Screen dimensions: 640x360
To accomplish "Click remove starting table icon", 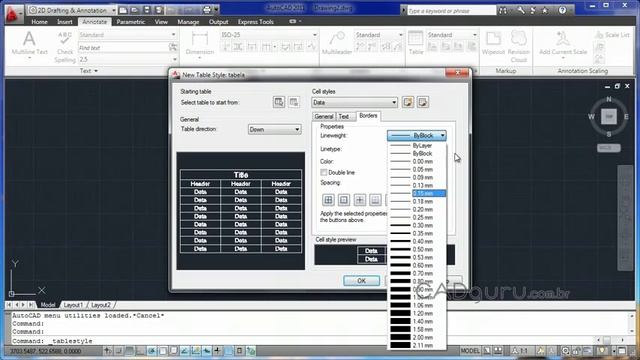I will 294,102.
